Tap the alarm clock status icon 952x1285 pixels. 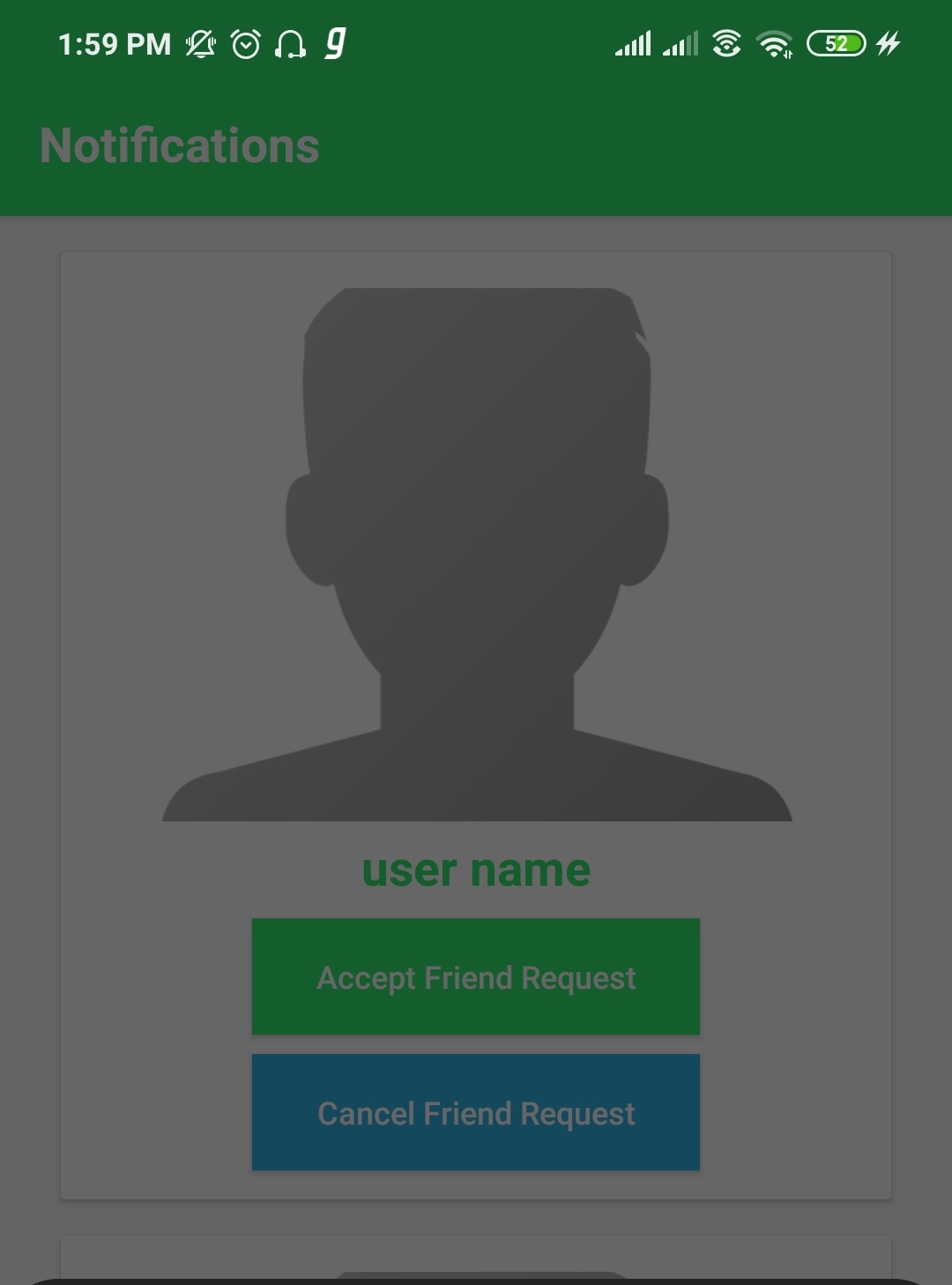(x=246, y=43)
